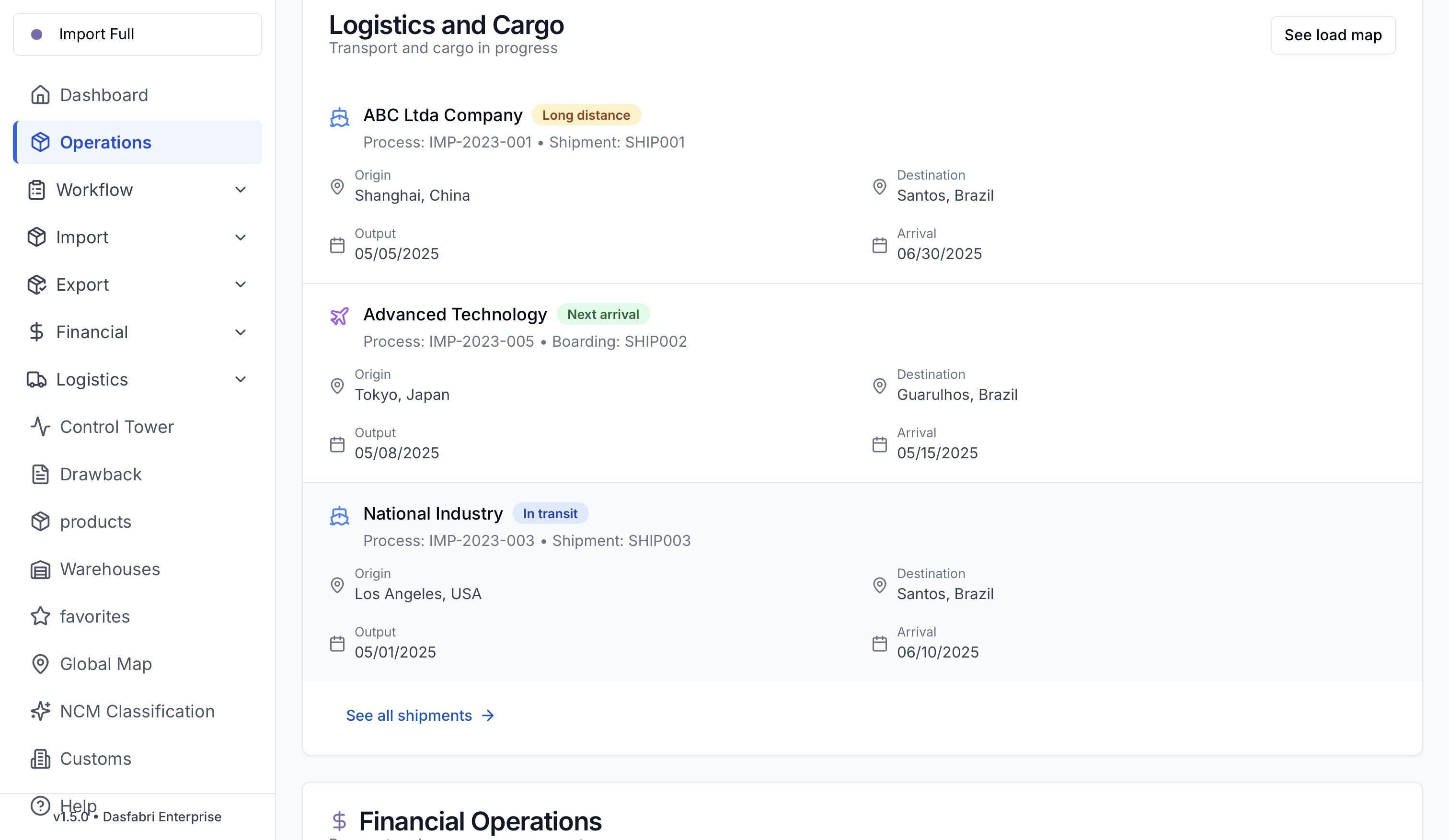Click the Control Tower activity icon
This screenshot has width=1449, height=840.
tap(40, 427)
